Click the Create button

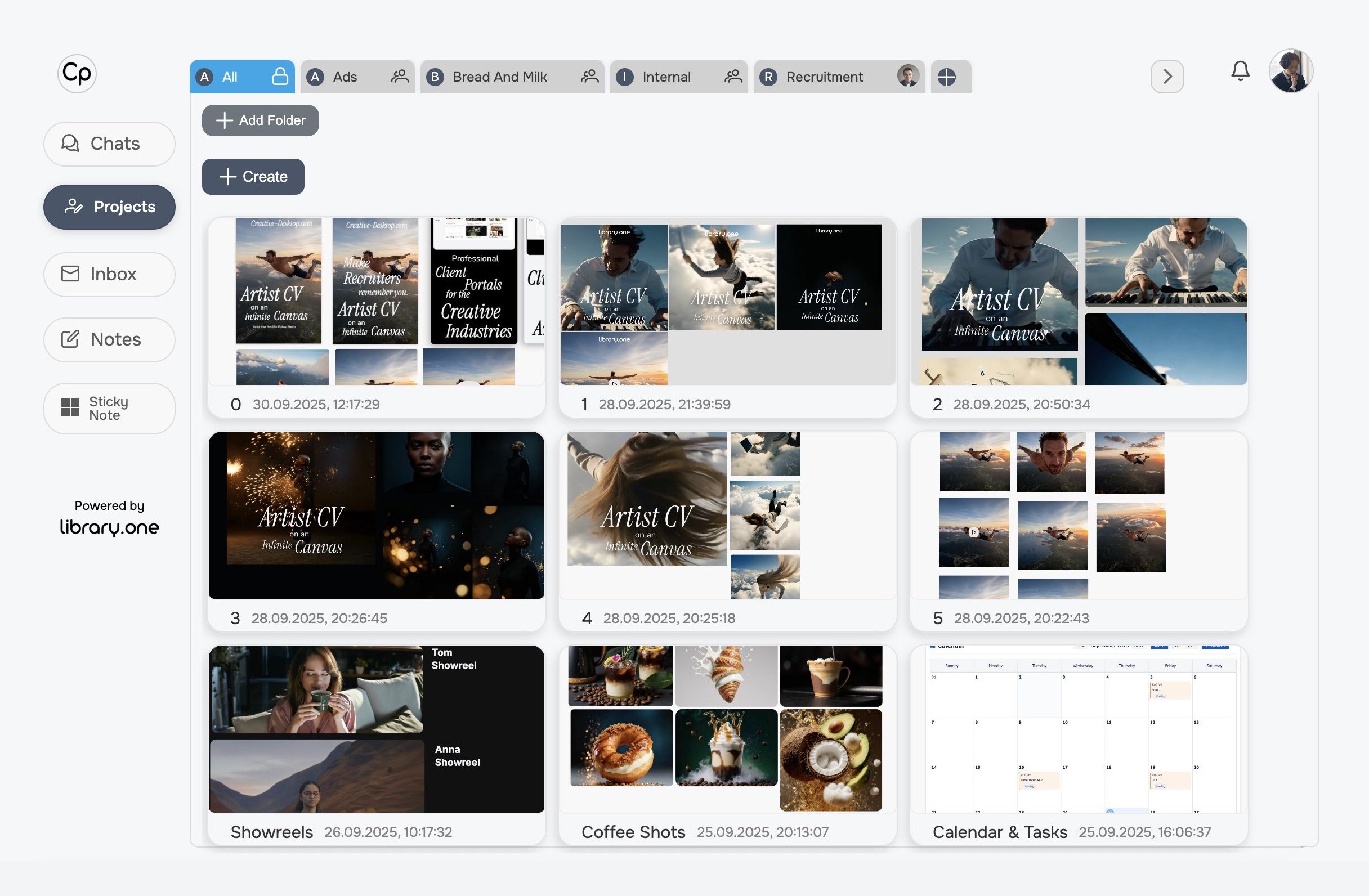tap(253, 177)
